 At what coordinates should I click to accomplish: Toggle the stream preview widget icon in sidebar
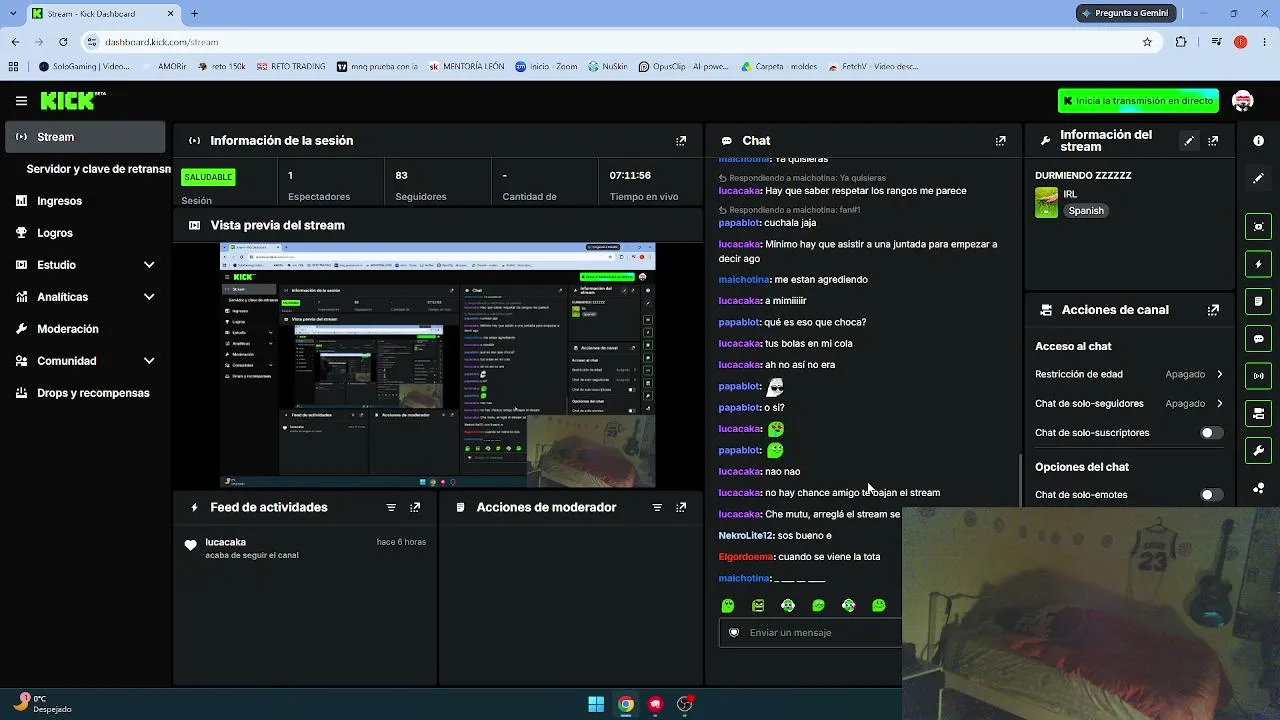[x=1259, y=227]
